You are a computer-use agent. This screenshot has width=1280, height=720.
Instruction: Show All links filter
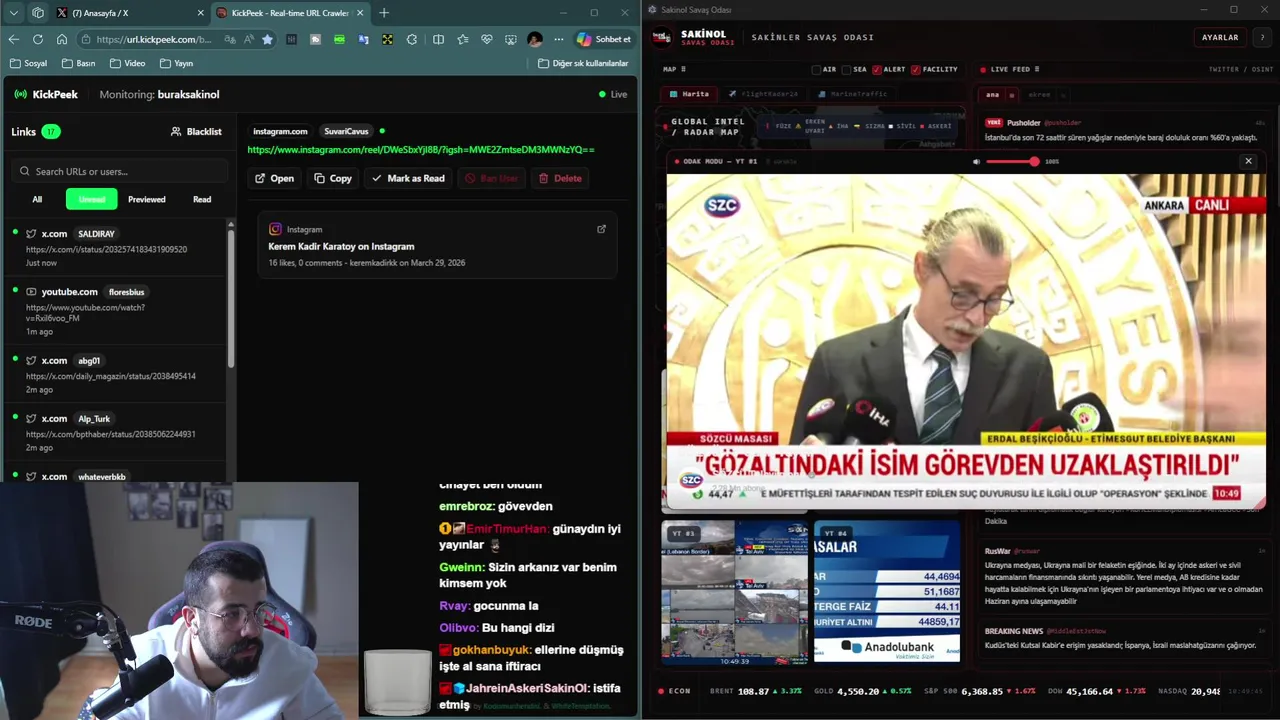coord(37,199)
